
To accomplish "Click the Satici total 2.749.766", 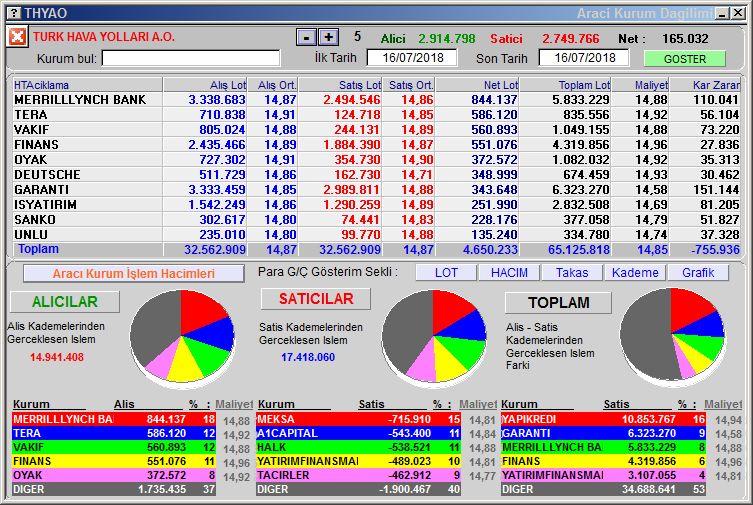I will point(571,38).
